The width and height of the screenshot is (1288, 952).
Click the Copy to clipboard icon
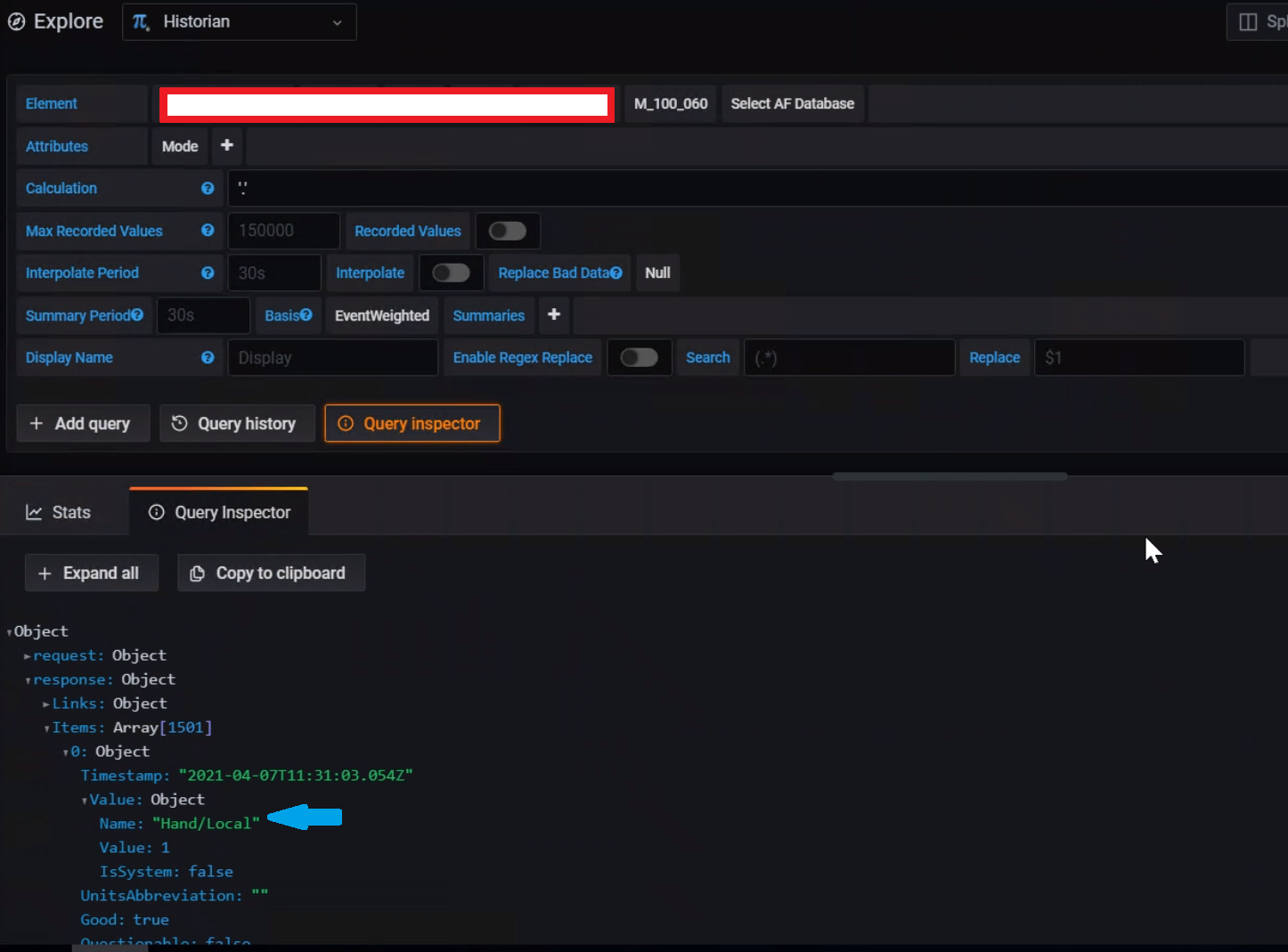coord(197,573)
